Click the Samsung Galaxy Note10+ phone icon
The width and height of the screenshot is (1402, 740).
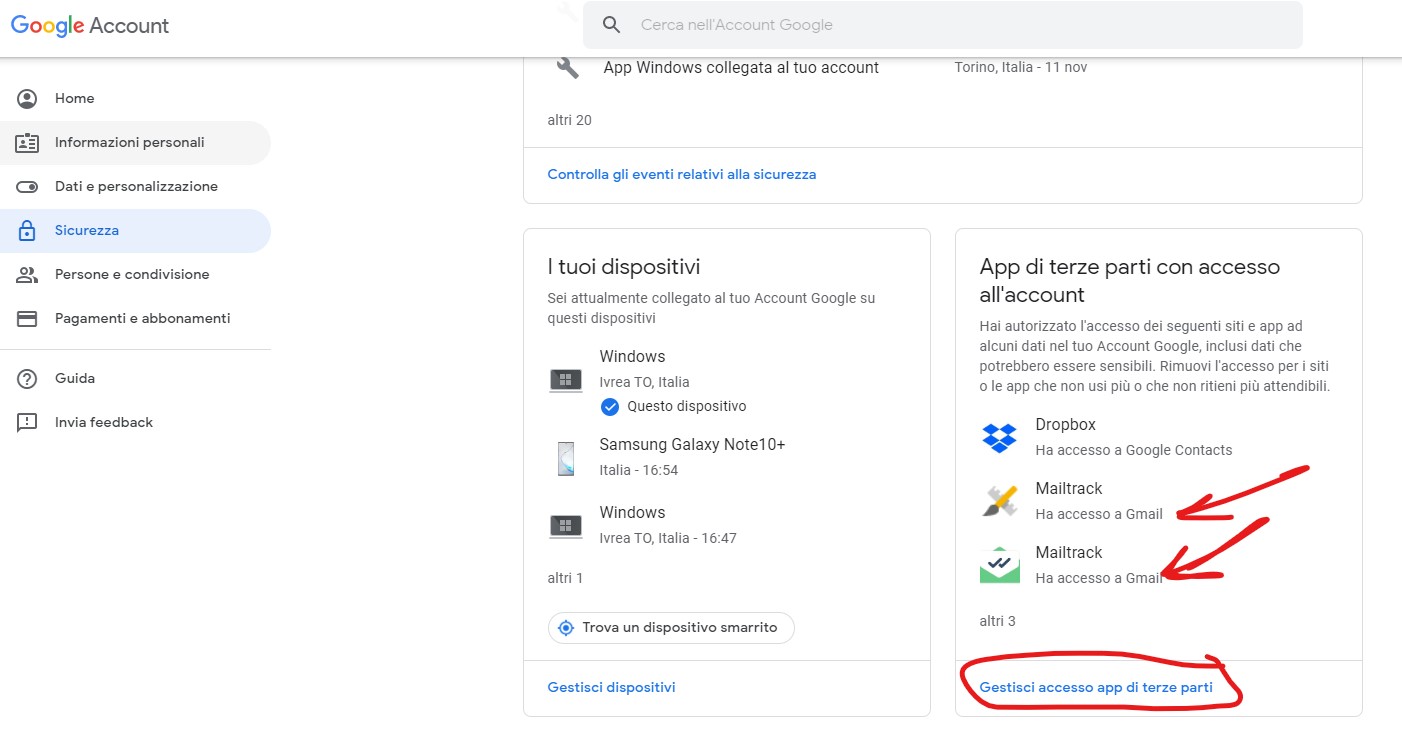(566, 457)
